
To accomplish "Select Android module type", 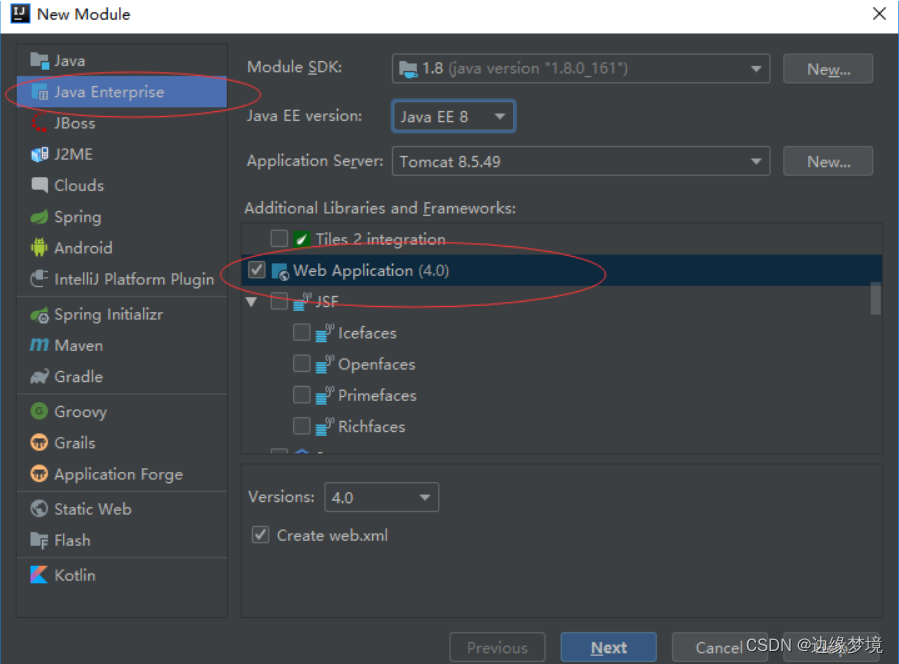I will pos(122,248).
